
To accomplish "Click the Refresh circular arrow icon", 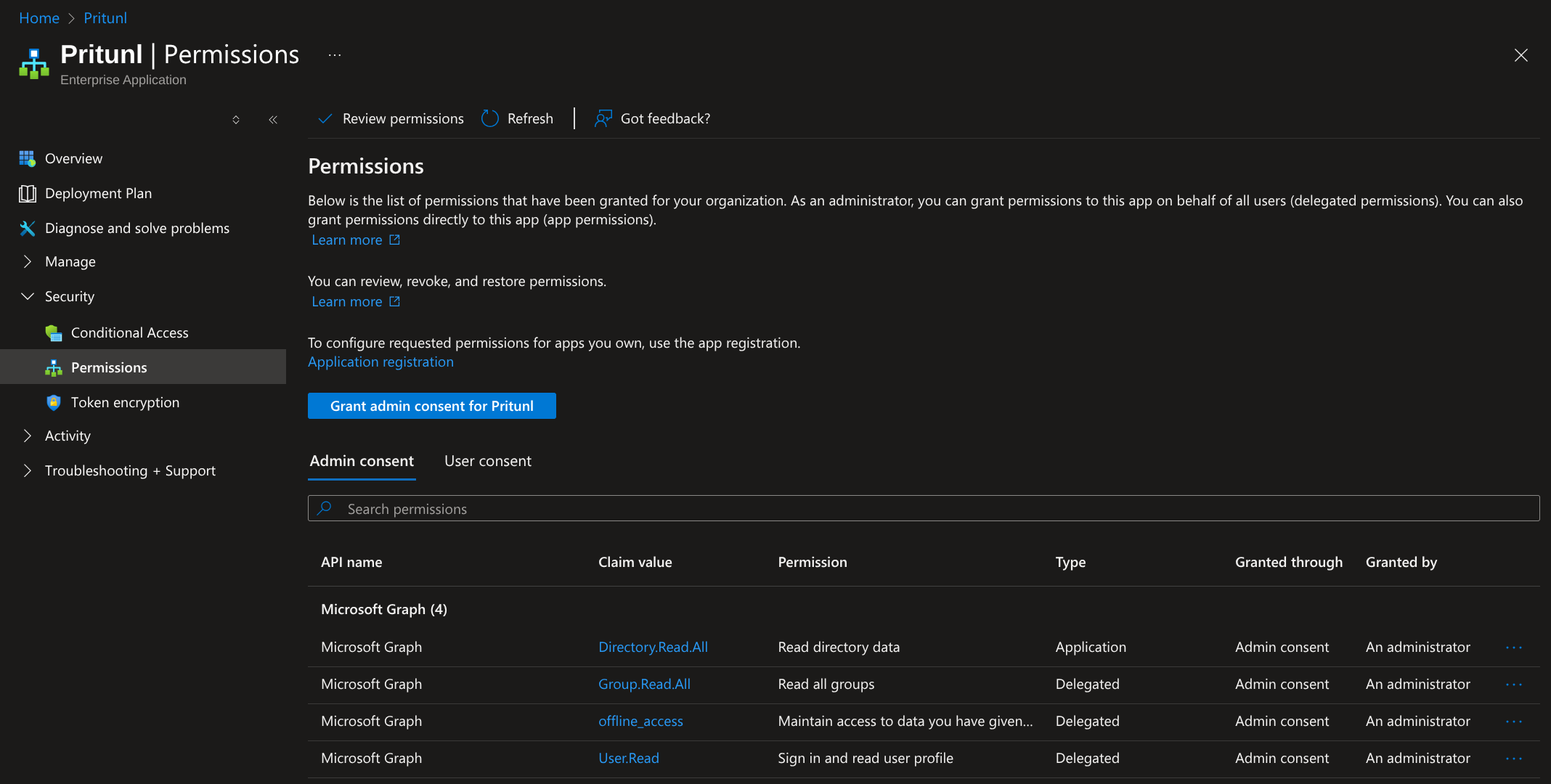I will coord(490,118).
